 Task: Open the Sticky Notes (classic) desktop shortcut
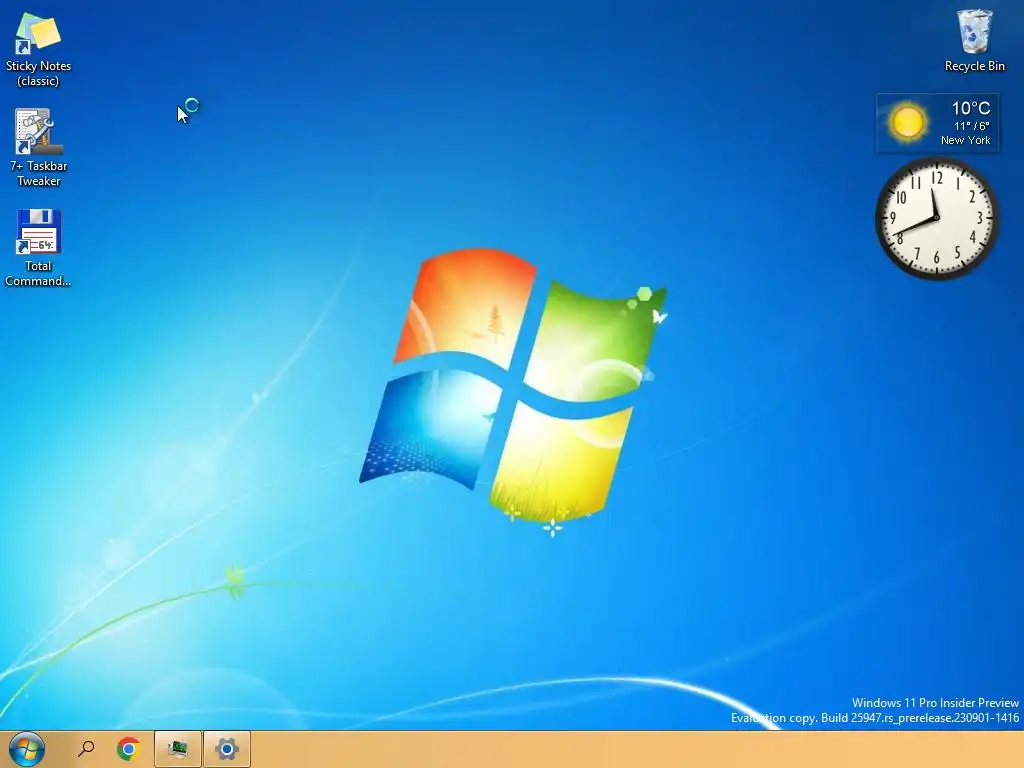tap(38, 50)
